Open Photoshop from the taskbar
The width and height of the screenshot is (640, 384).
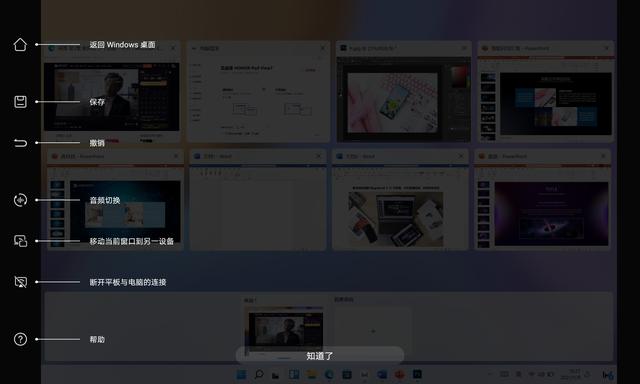417,374
